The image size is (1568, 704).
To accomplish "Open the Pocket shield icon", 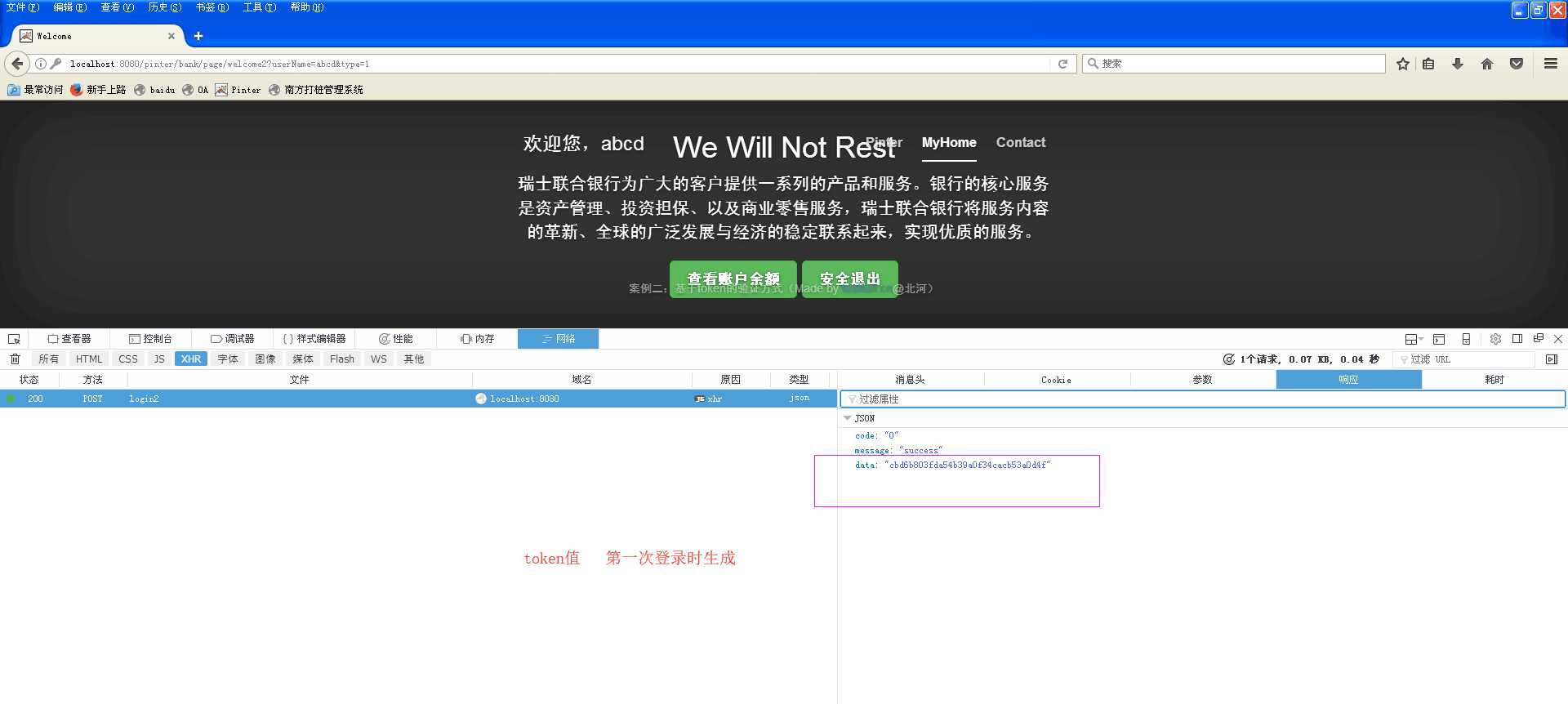I will (1517, 64).
